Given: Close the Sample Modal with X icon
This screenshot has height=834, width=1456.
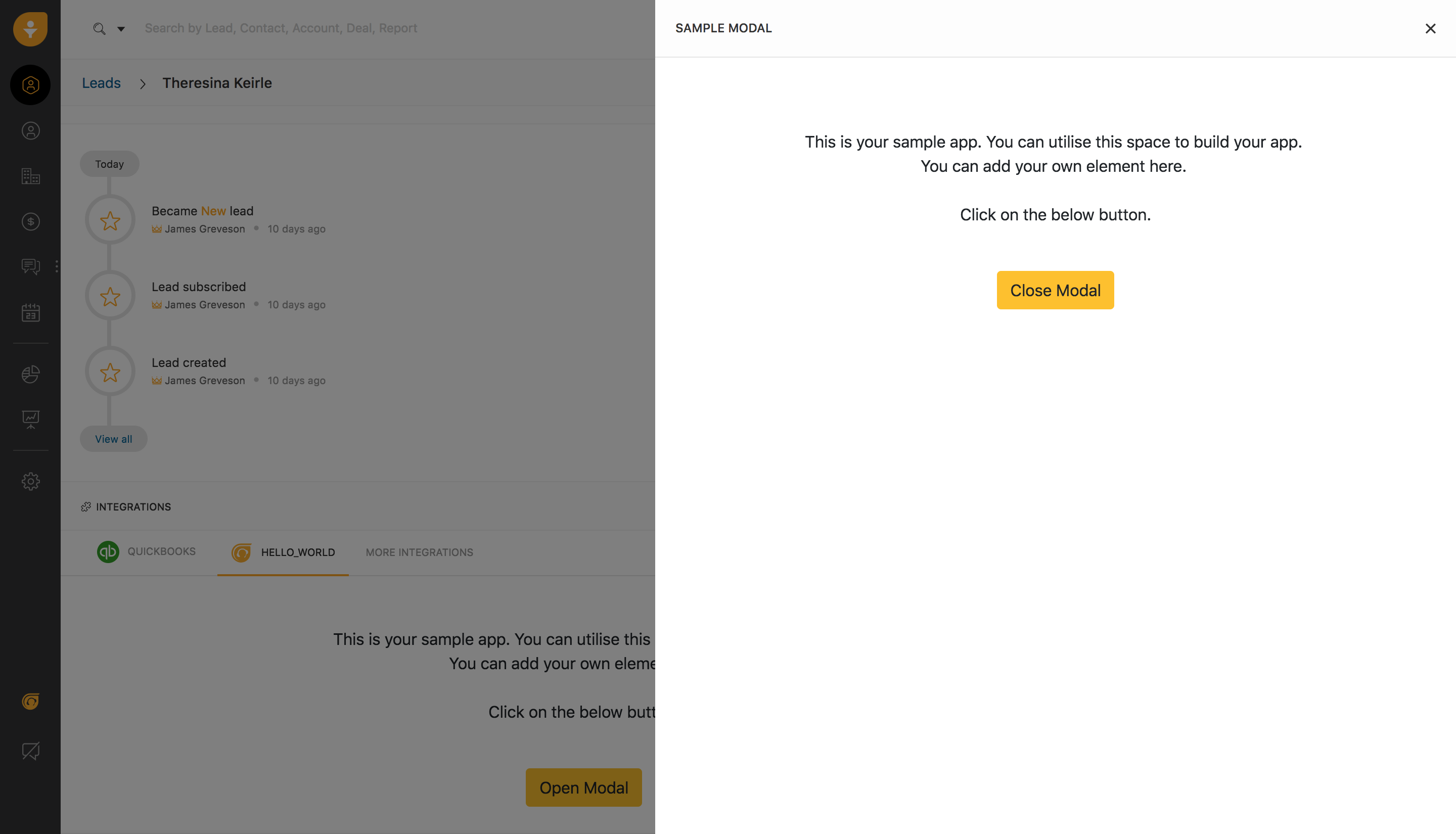Looking at the screenshot, I should coord(1430,28).
